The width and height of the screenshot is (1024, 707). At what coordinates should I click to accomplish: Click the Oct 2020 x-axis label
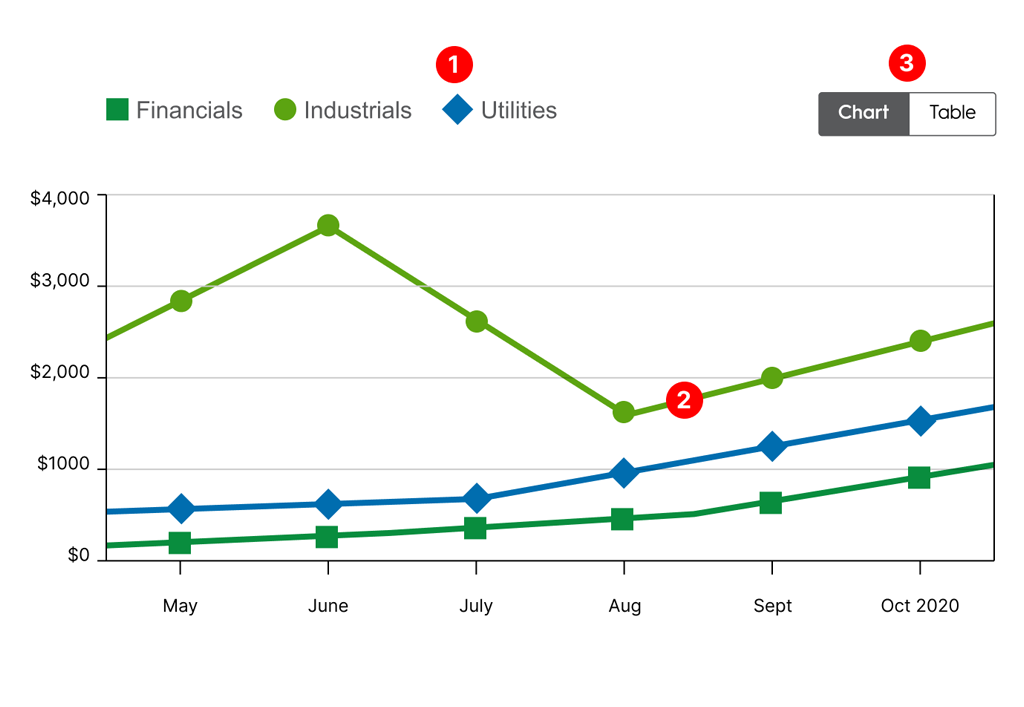coord(919,606)
